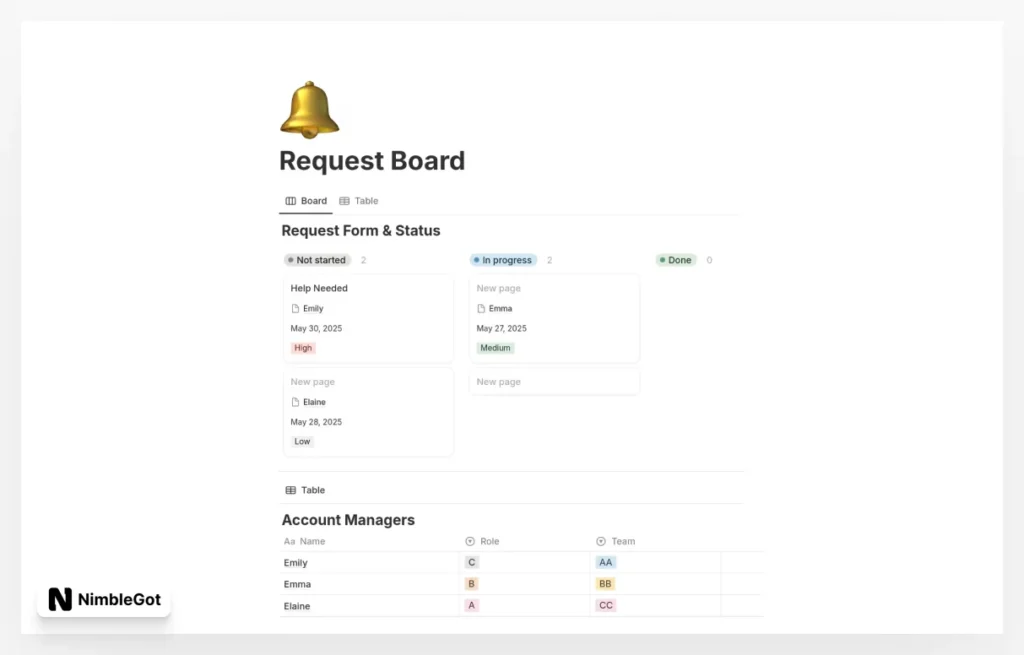The image size is (1024, 655).
Task: Switch to the Table view tab beside Board
Action: 359,201
